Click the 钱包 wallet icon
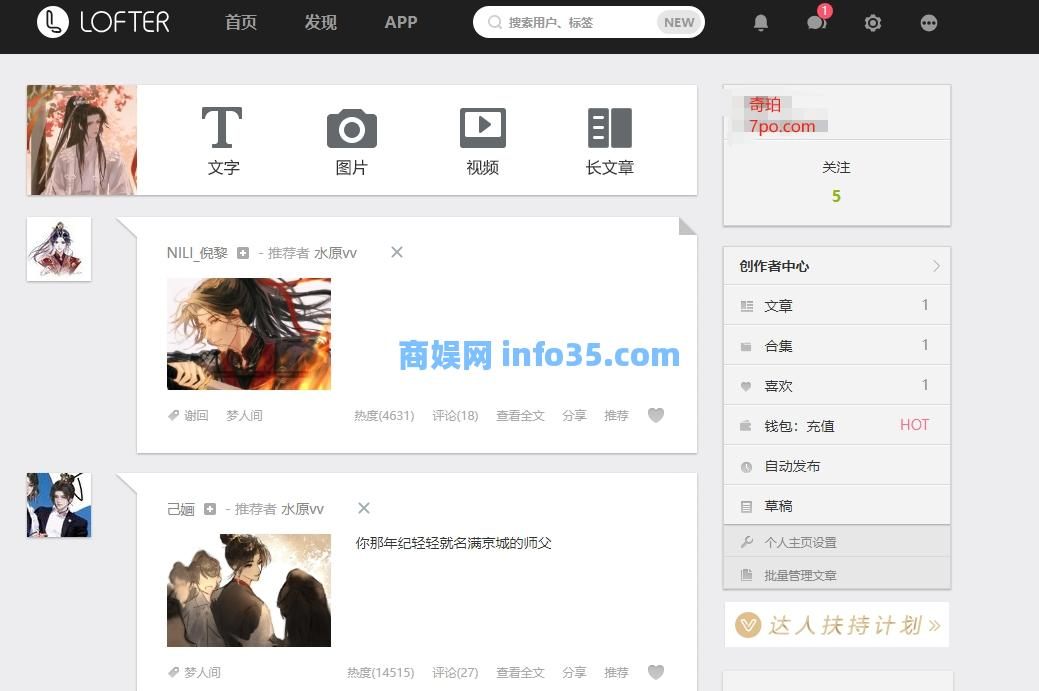Viewport: 1039px width, 691px height. (x=746, y=425)
